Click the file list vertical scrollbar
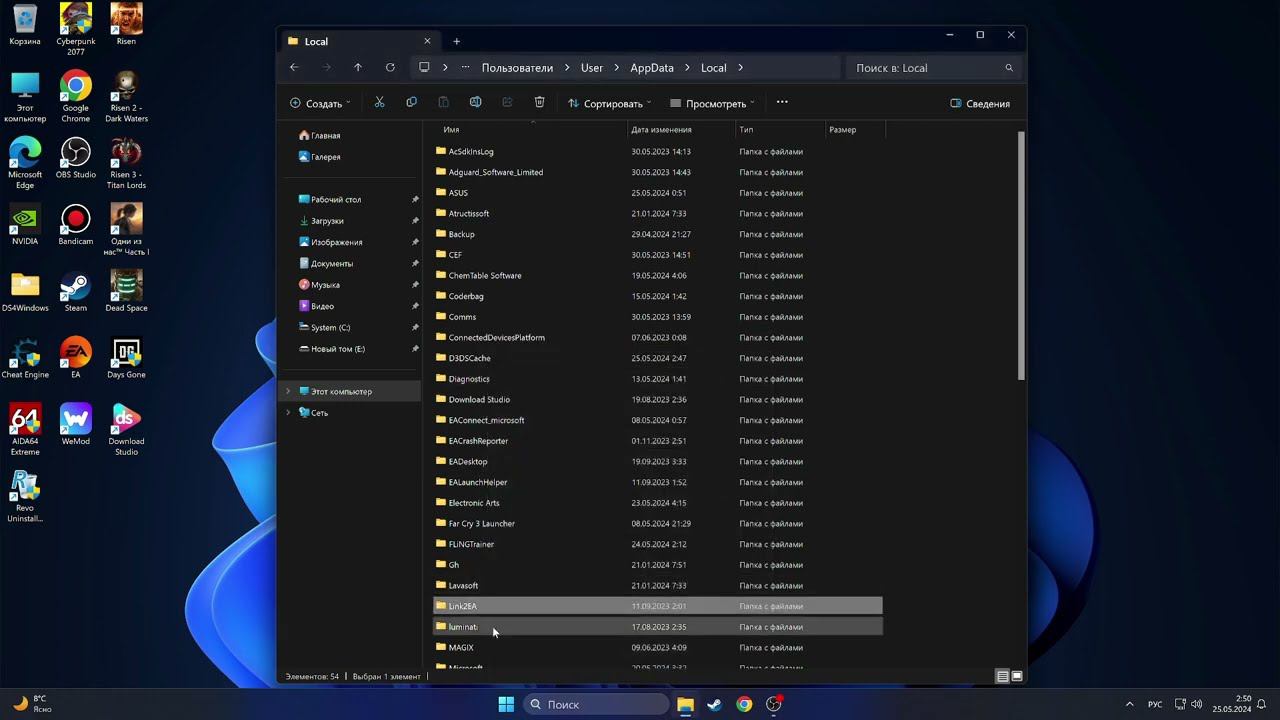1280x720 pixels. 1021,255
